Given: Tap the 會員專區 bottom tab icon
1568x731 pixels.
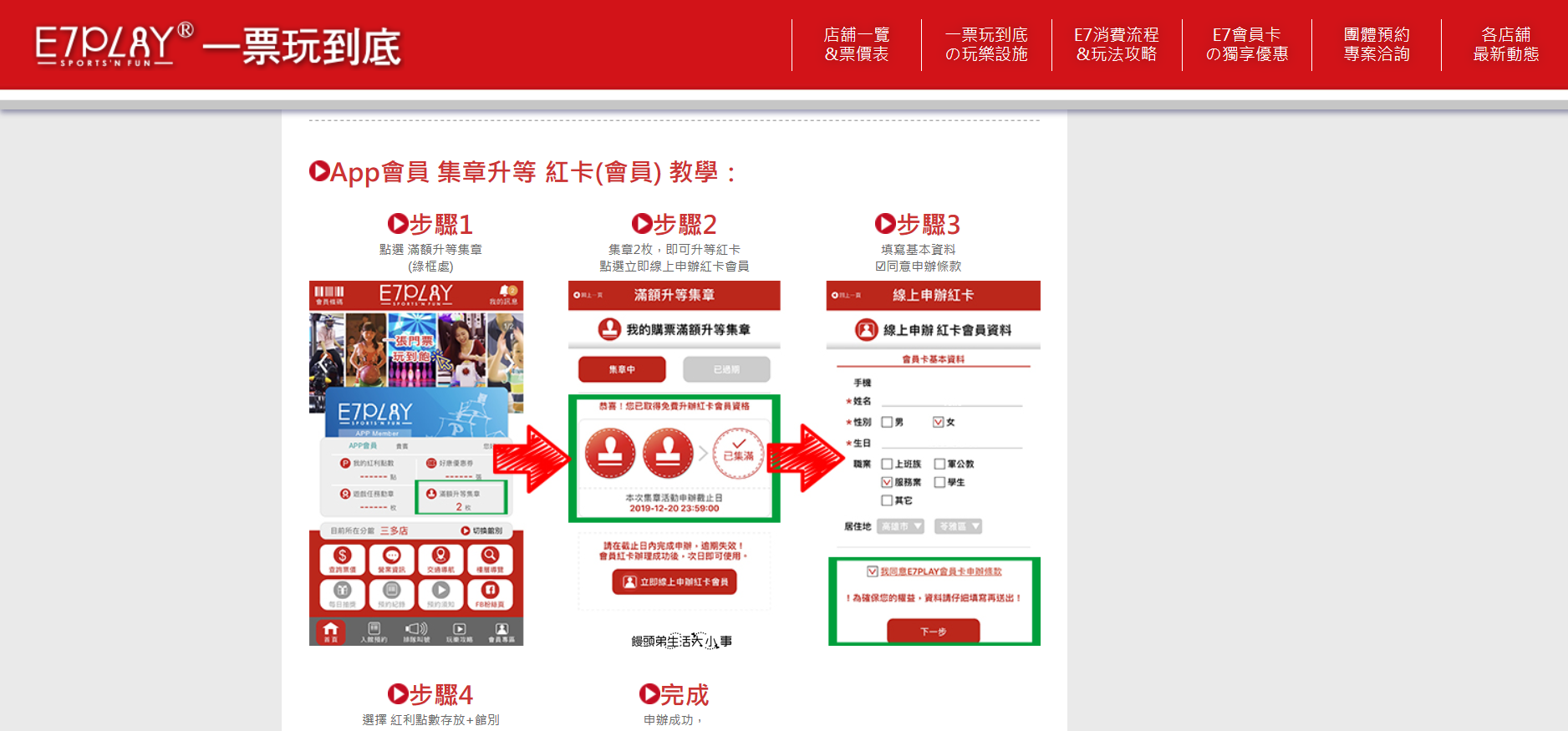Looking at the screenshot, I should (501, 632).
